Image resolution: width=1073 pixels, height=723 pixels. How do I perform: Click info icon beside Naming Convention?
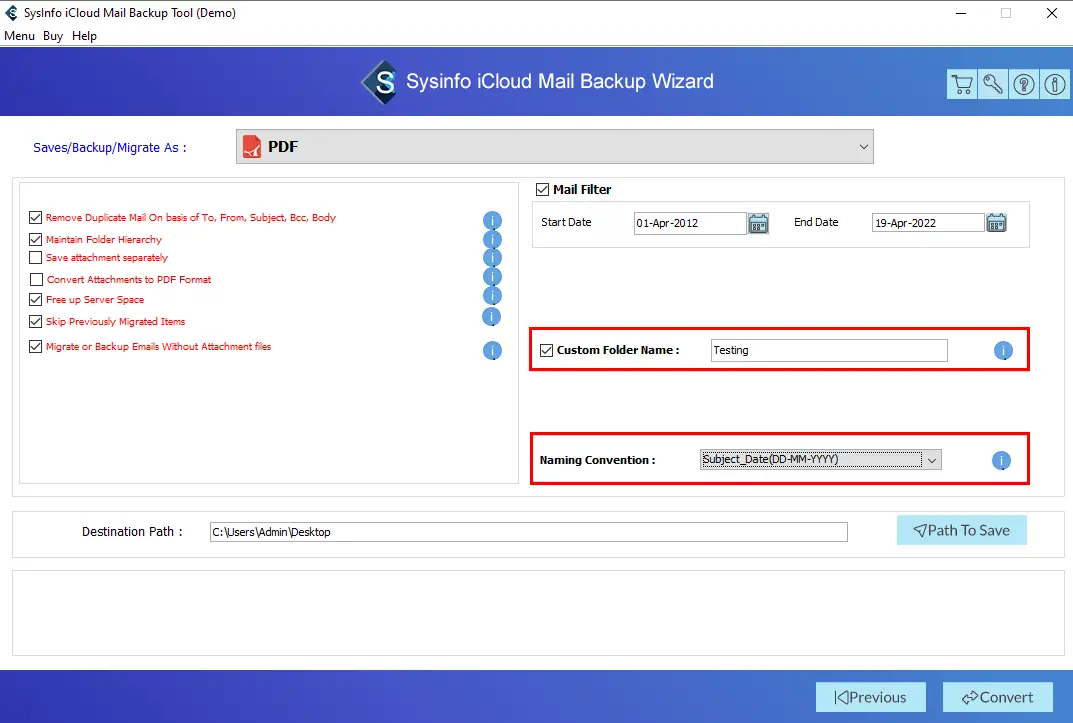(1001, 461)
